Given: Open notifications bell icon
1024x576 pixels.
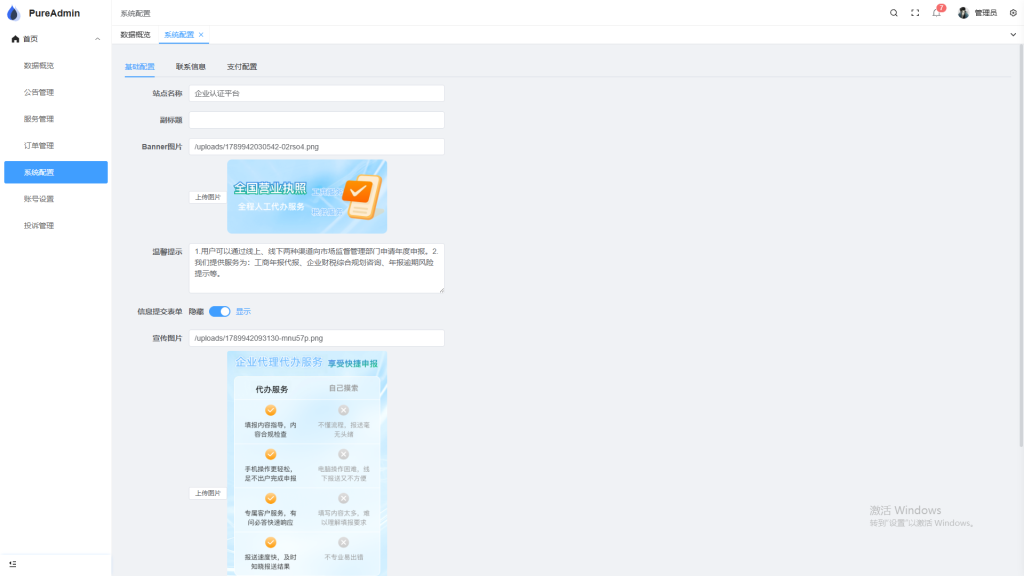Looking at the screenshot, I should pos(936,12).
